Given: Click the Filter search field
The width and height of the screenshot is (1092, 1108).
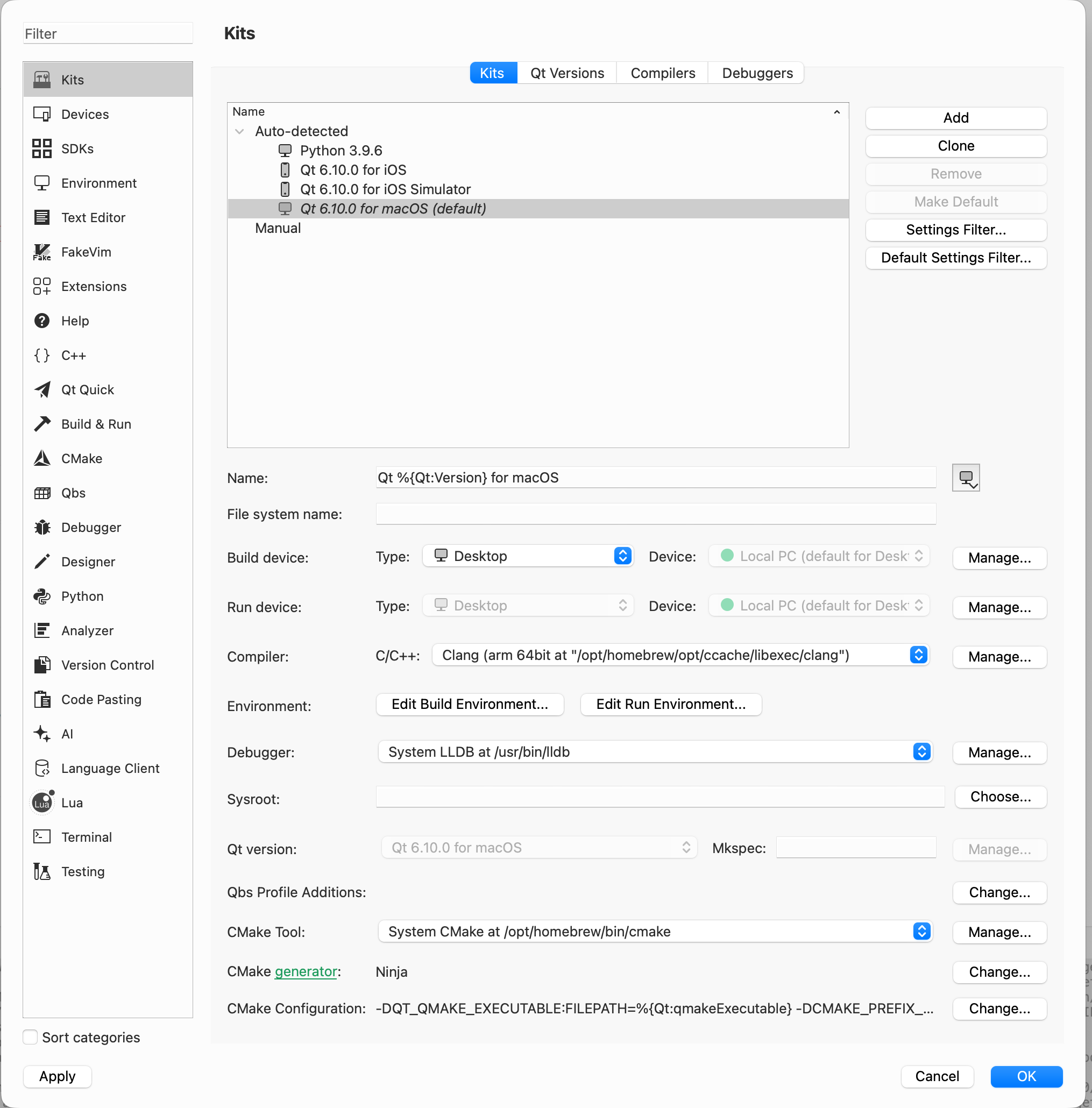Looking at the screenshot, I should [x=108, y=33].
